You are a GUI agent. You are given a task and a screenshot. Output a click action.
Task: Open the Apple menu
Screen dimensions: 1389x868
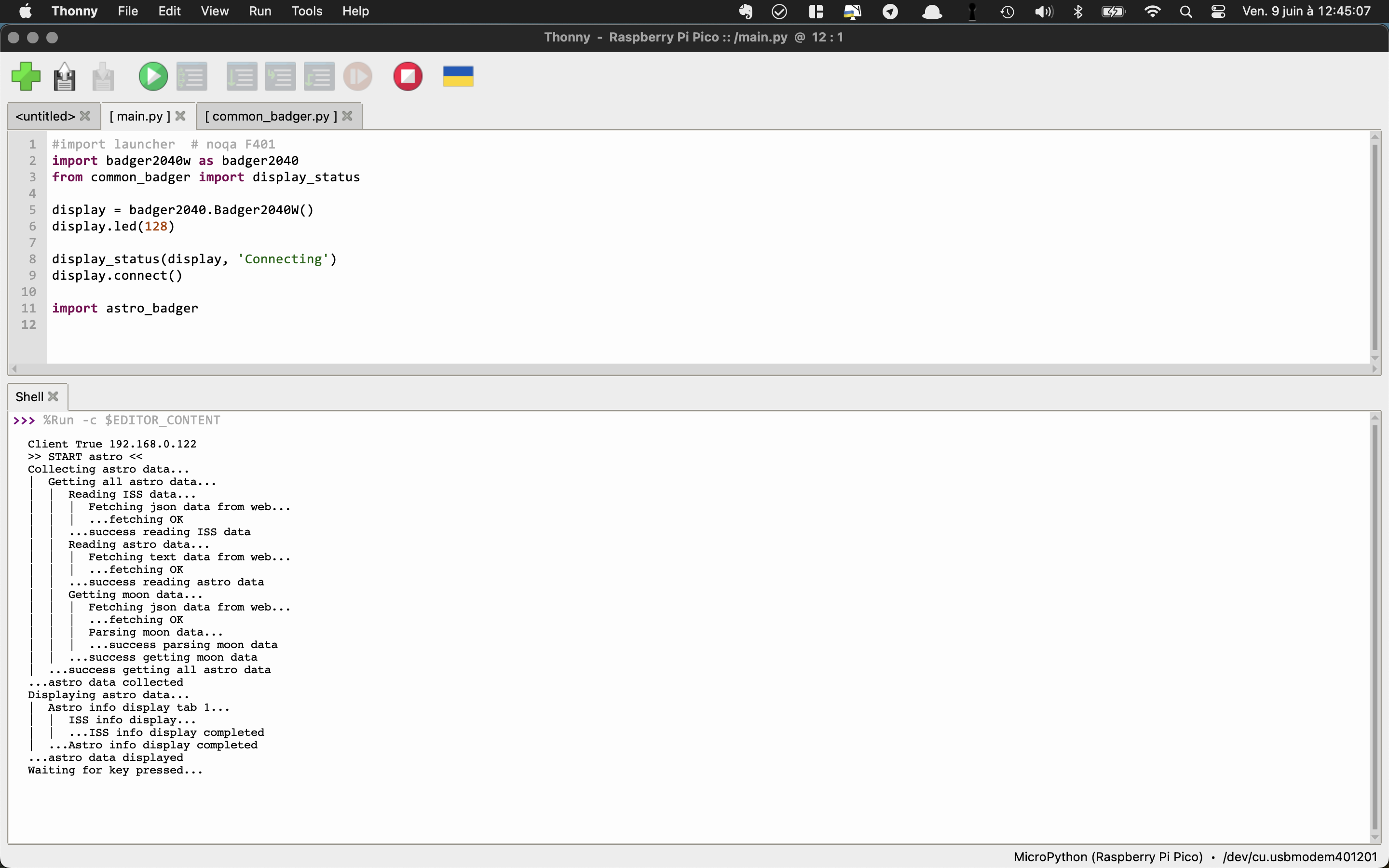(25, 11)
